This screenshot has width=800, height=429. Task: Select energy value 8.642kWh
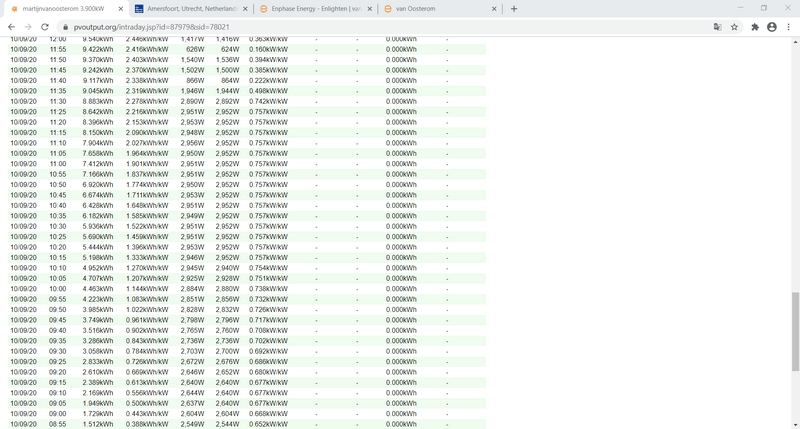click(x=98, y=112)
